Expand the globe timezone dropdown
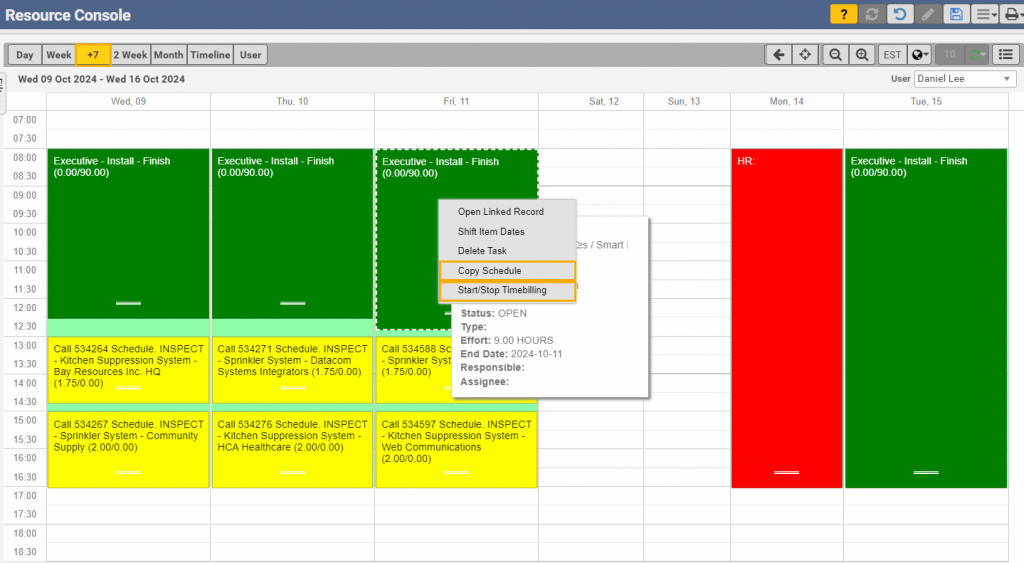 (x=920, y=55)
